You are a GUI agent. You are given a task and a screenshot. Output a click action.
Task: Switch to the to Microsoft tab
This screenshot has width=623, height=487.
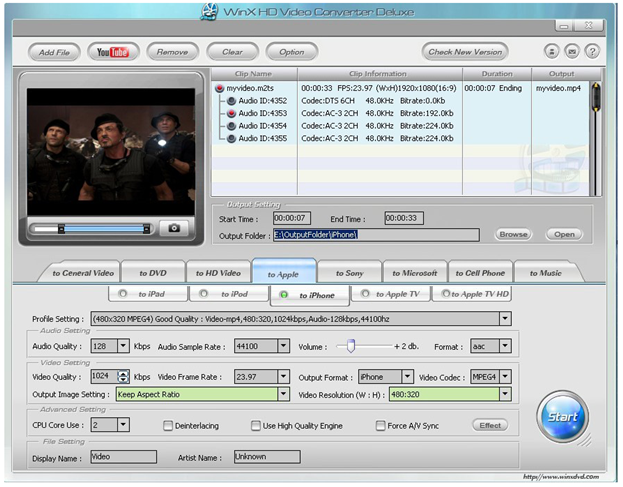(414, 273)
